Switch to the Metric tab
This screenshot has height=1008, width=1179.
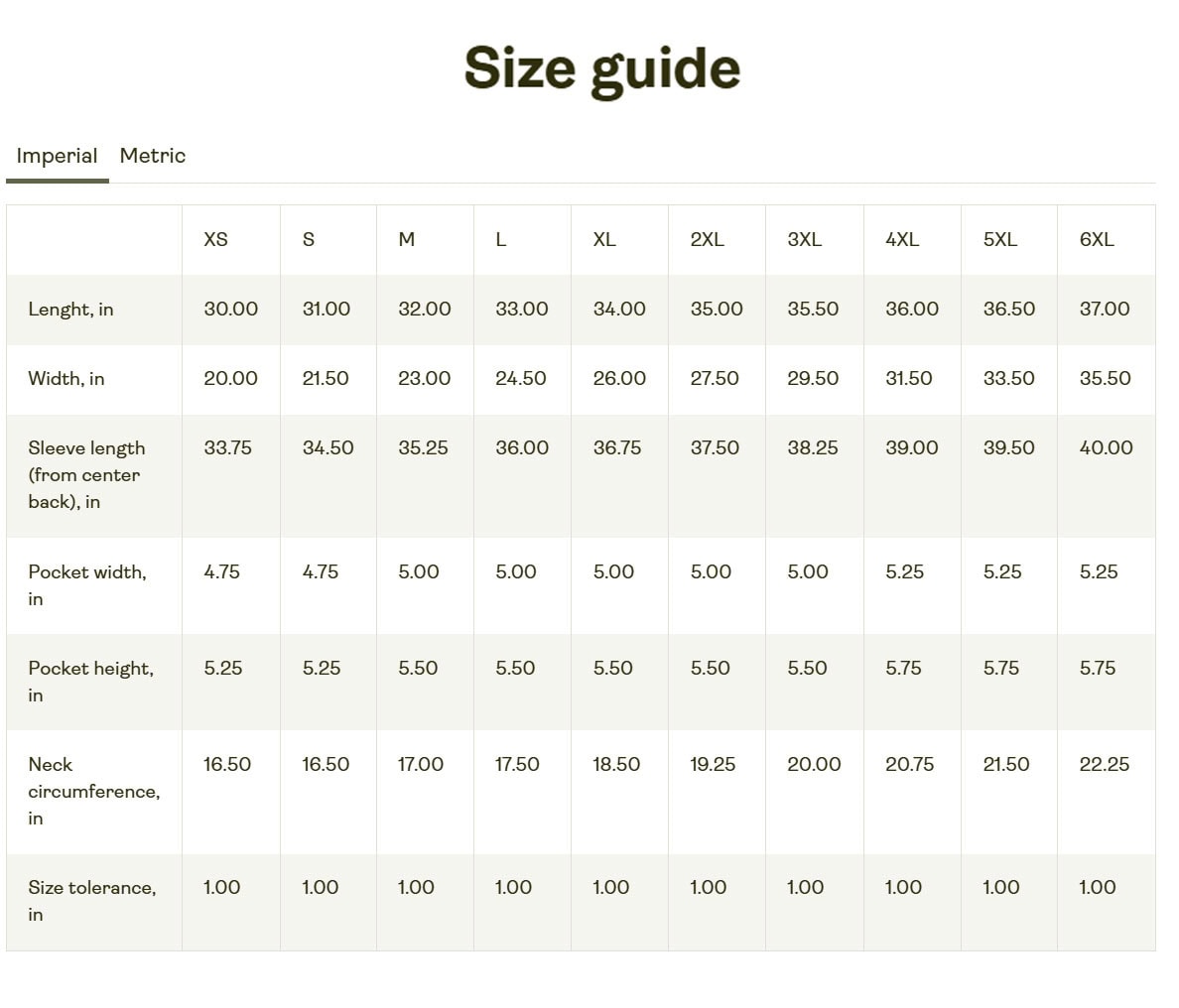[x=152, y=156]
